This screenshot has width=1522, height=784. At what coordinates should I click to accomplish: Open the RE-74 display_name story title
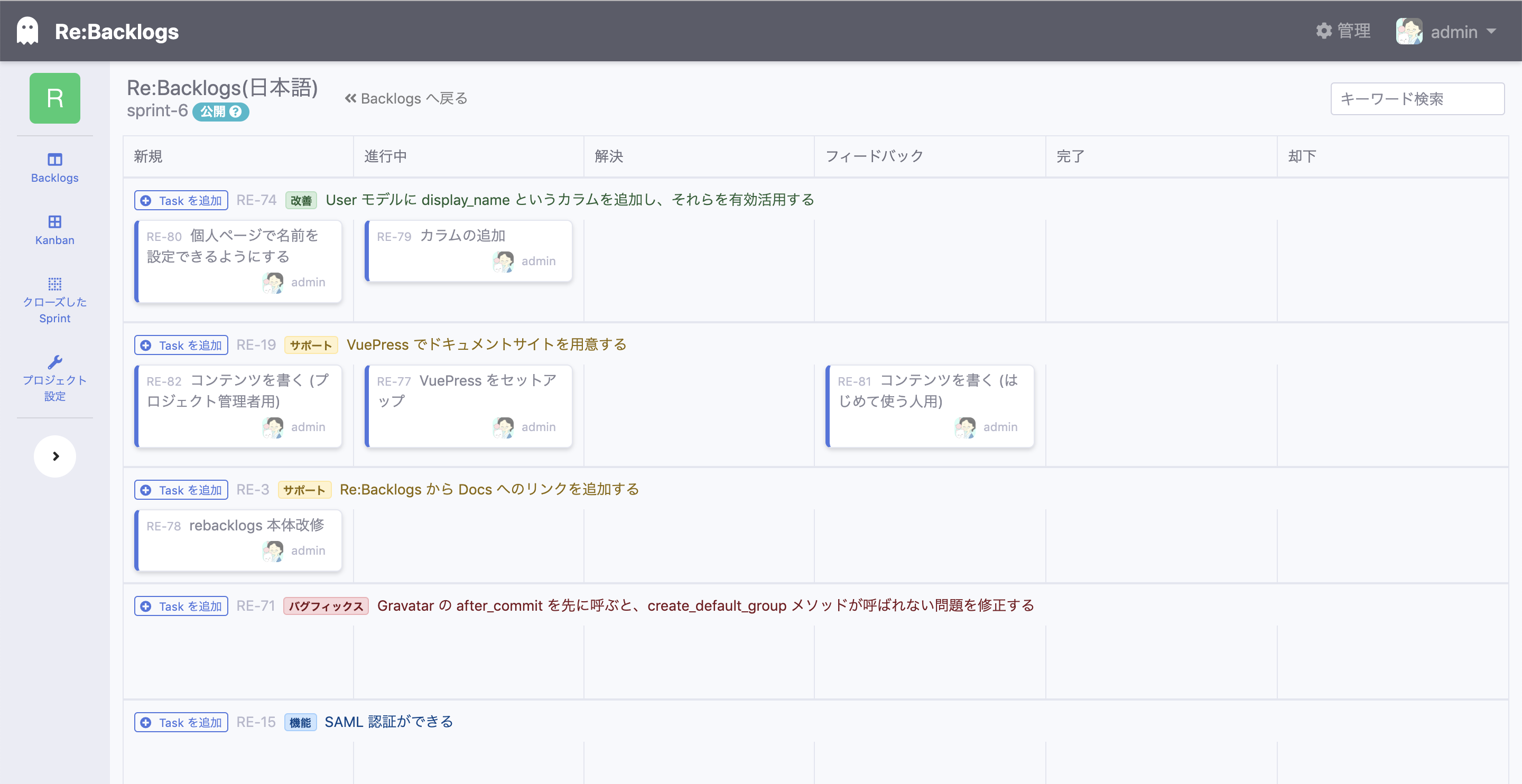[x=570, y=200]
